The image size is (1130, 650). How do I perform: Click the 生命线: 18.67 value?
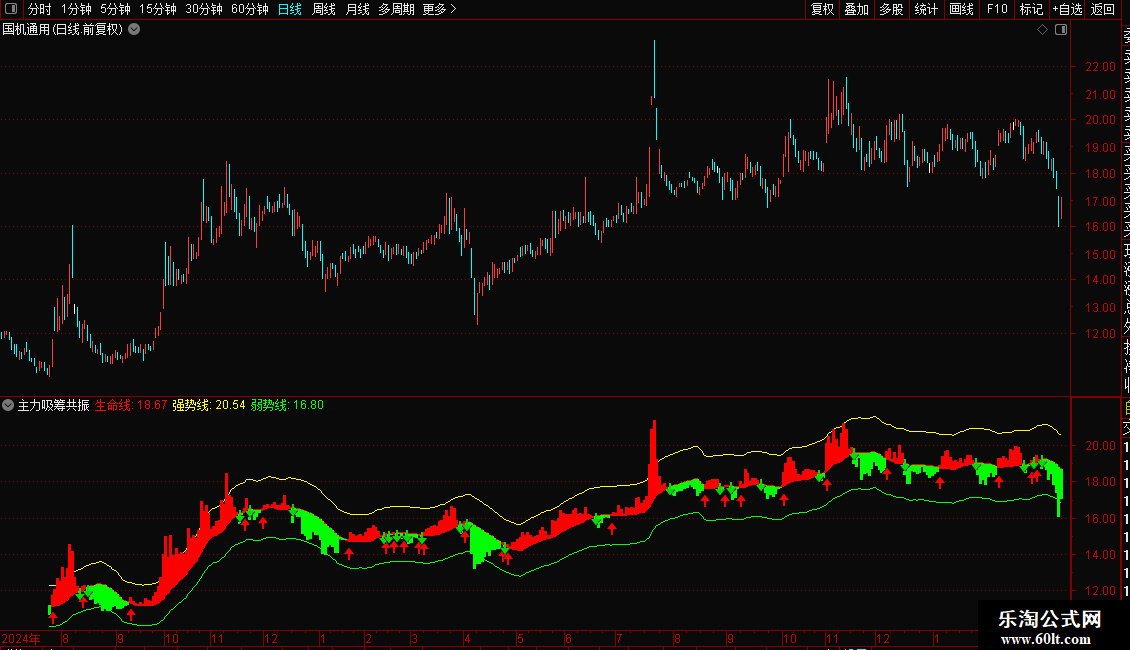(131, 405)
